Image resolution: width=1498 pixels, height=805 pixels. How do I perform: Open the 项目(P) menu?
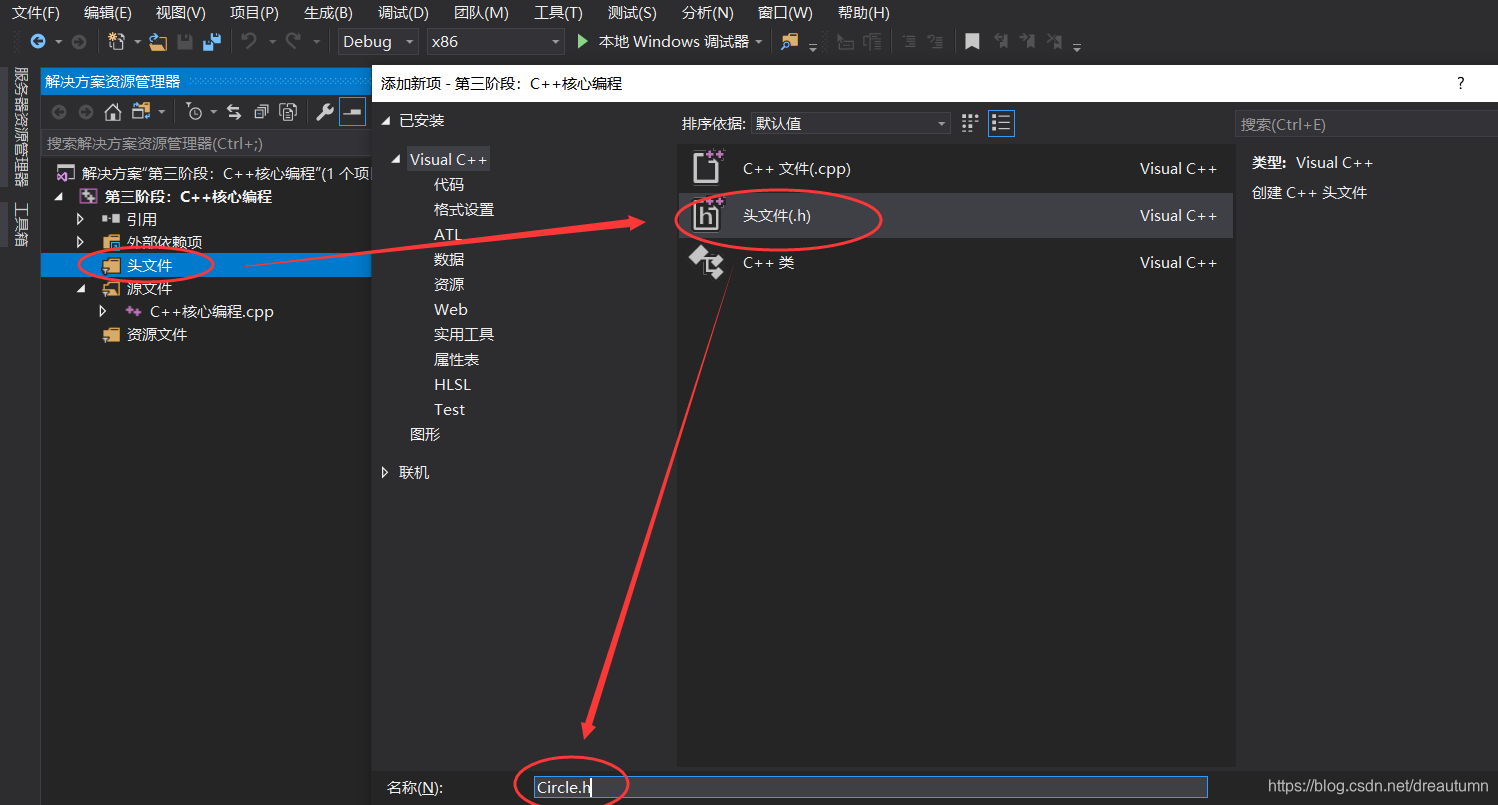click(254, 13)
